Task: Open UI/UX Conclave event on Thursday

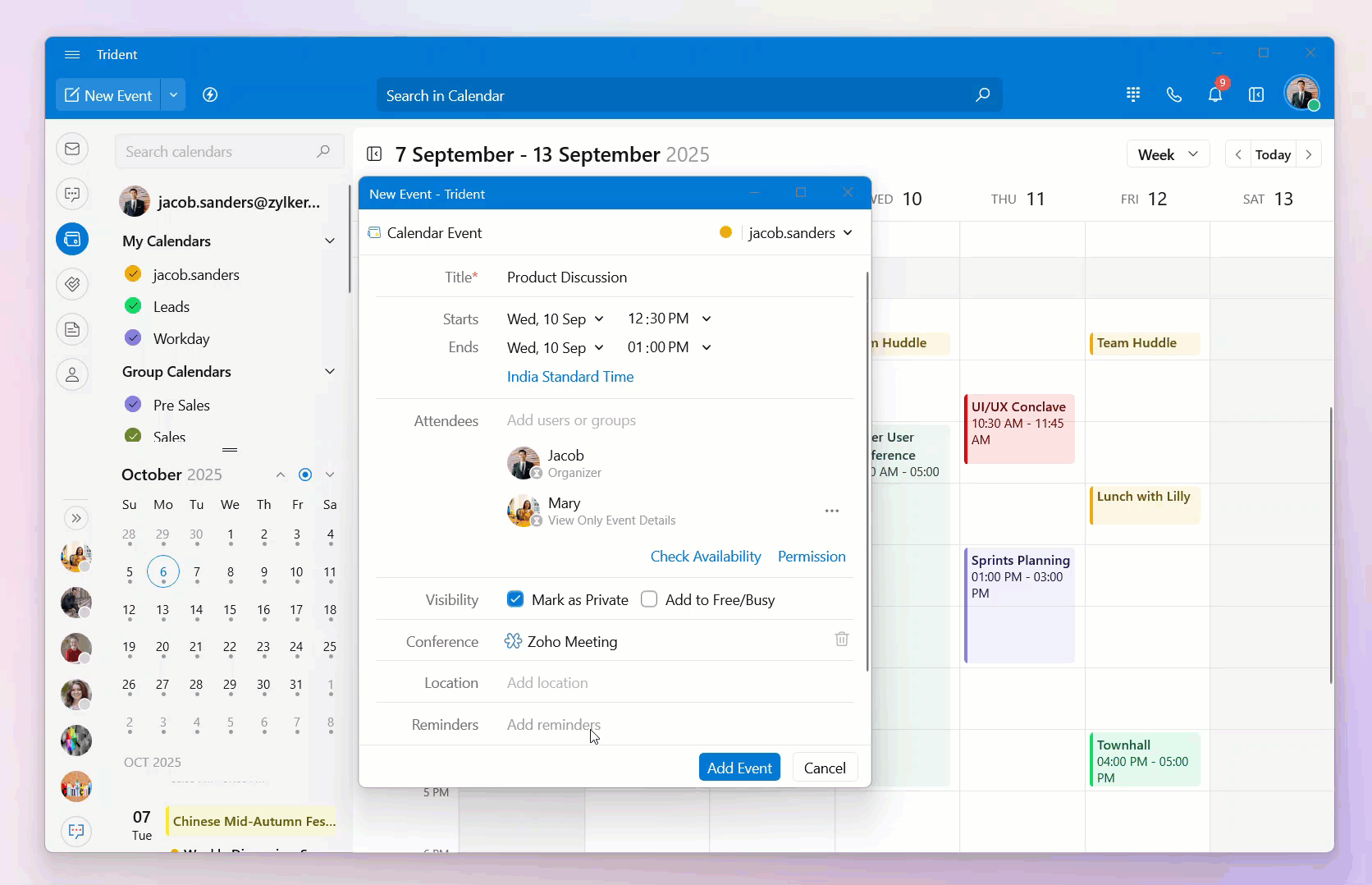Action: pyautogui.click(x=1019, y=429)
